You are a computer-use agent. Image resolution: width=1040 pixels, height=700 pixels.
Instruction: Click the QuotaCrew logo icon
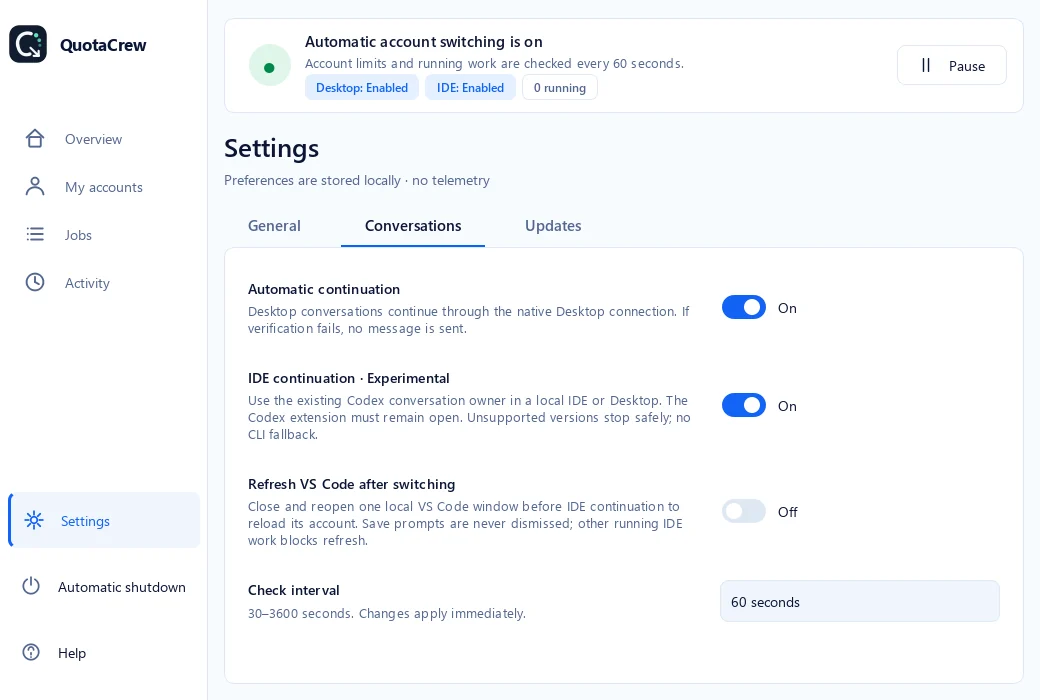[28, 44]
